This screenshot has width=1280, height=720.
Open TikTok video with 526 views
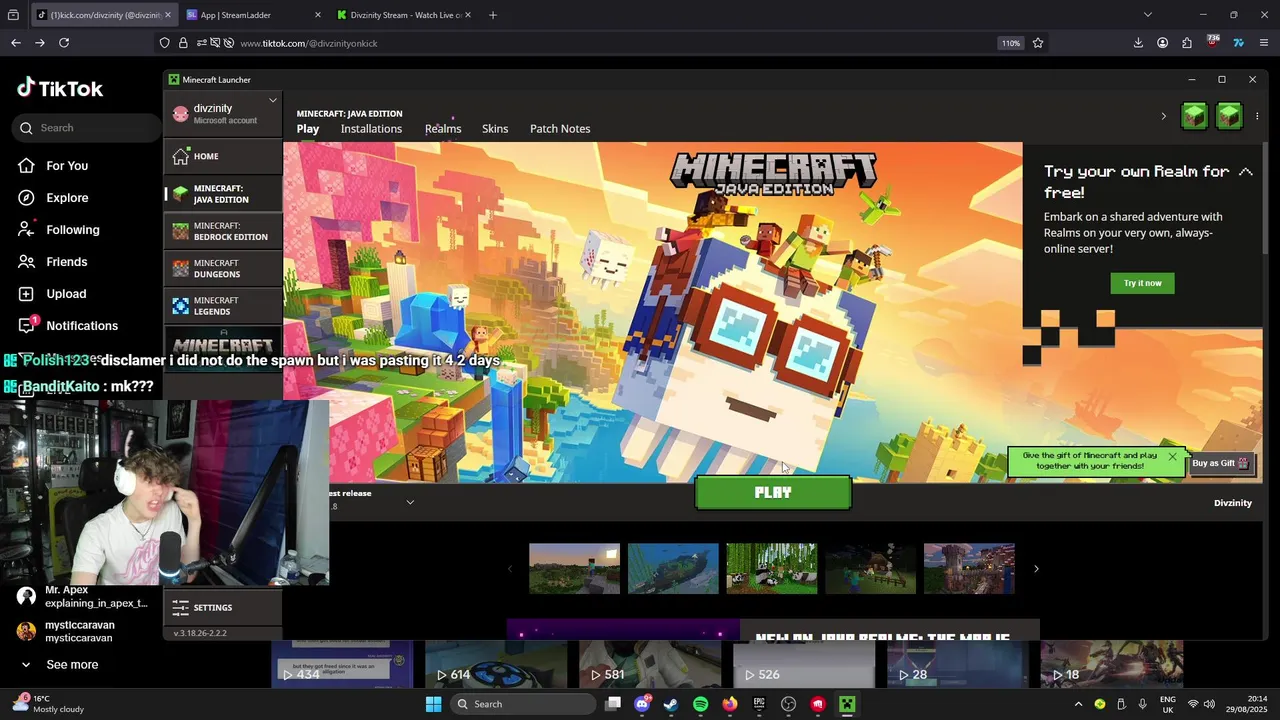(x=804, y=665)
